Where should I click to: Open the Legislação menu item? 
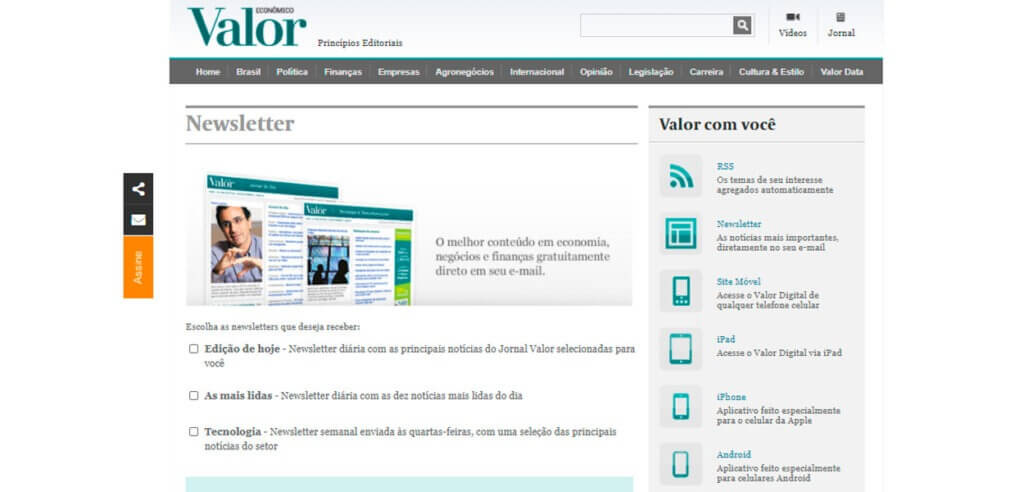pos(650,72)
